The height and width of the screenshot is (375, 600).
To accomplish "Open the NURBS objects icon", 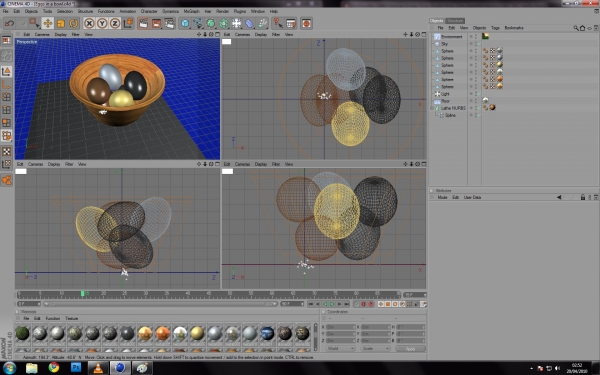I will (x=211, y=23).
